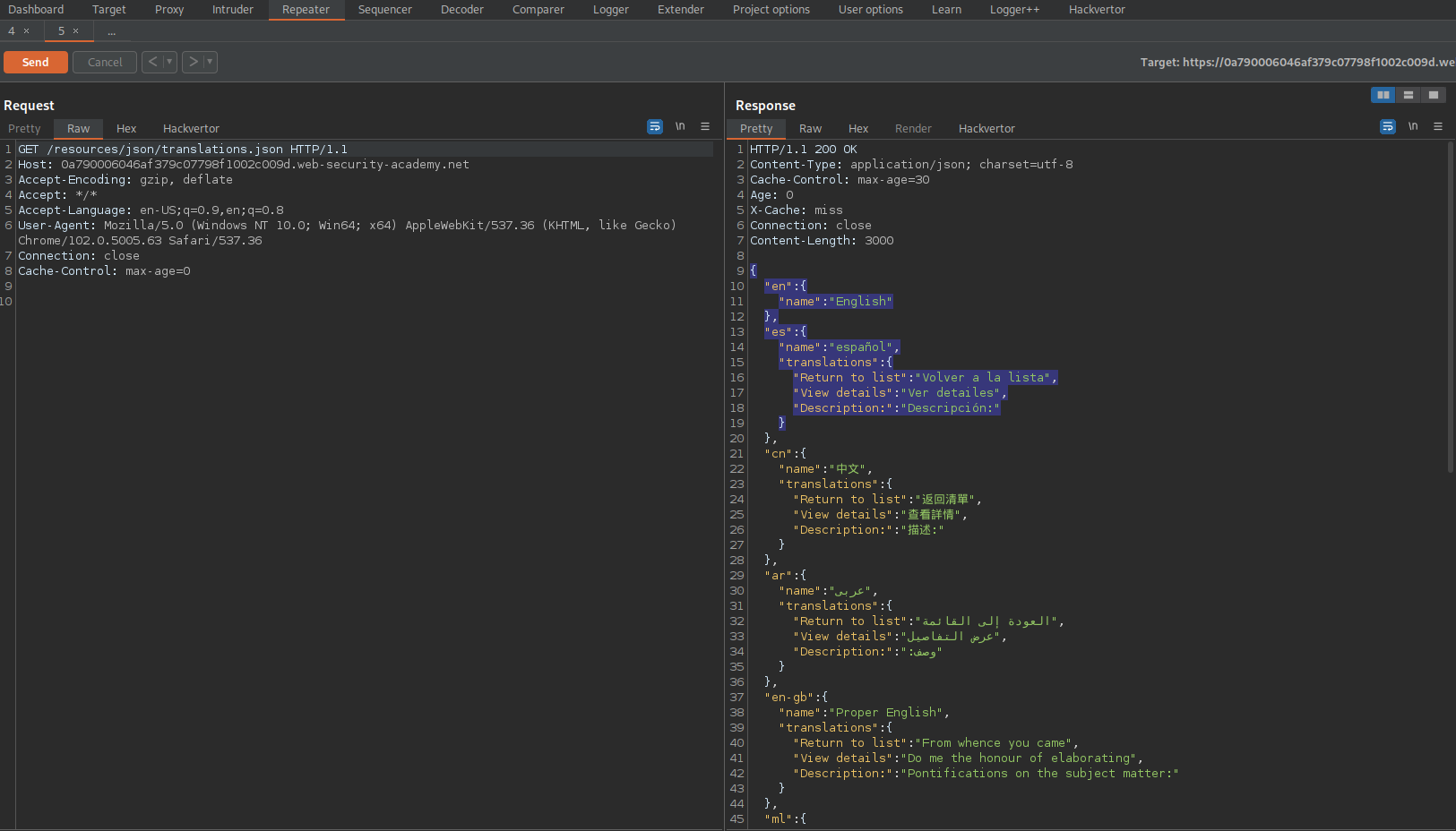Open the back history dropdown arrow

[169, 62]
